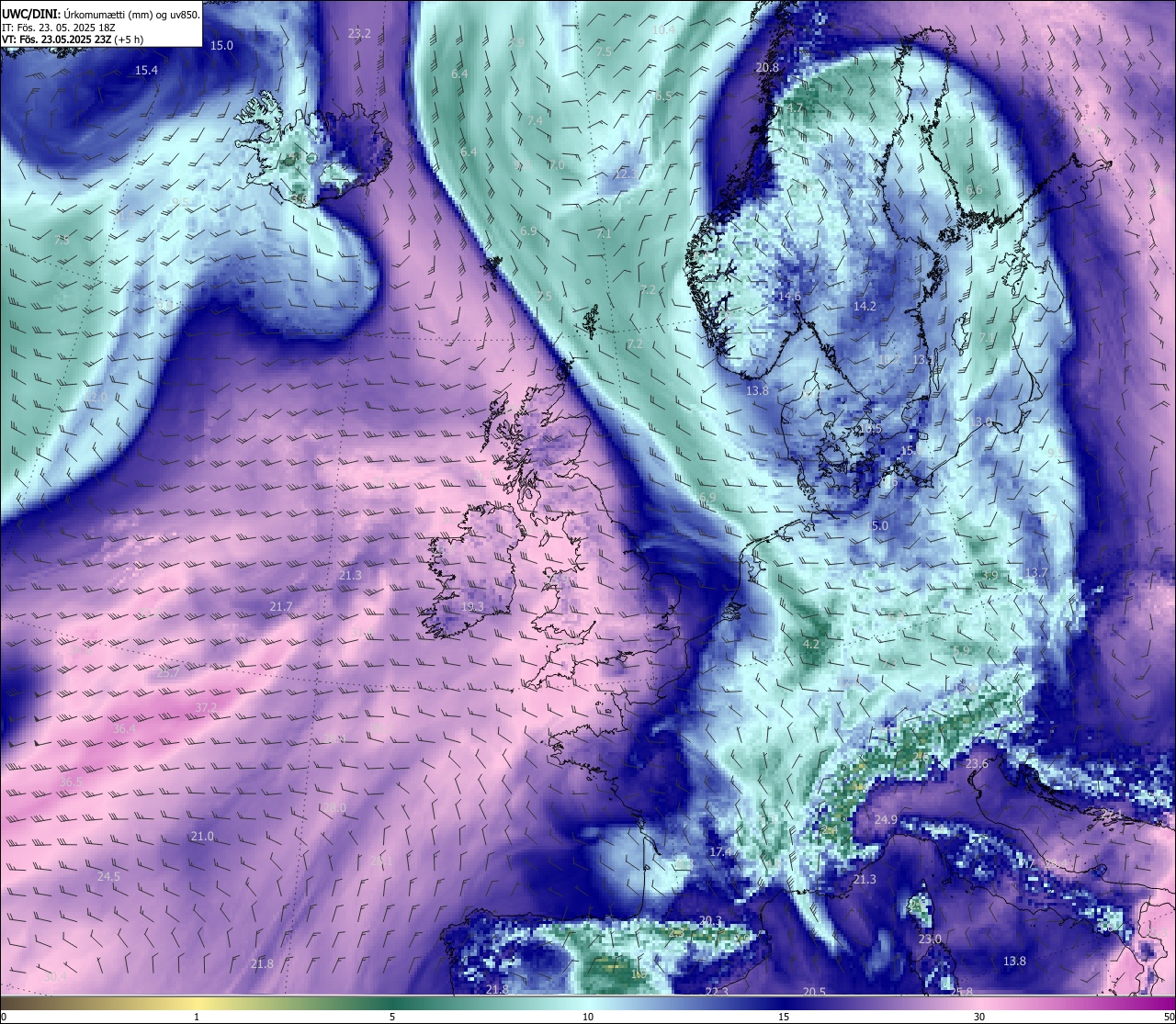Click the 4.2 value label over Germany
Image resolution: width=1176 pixels, height=1024 pixels.
(x=811, y=644)
